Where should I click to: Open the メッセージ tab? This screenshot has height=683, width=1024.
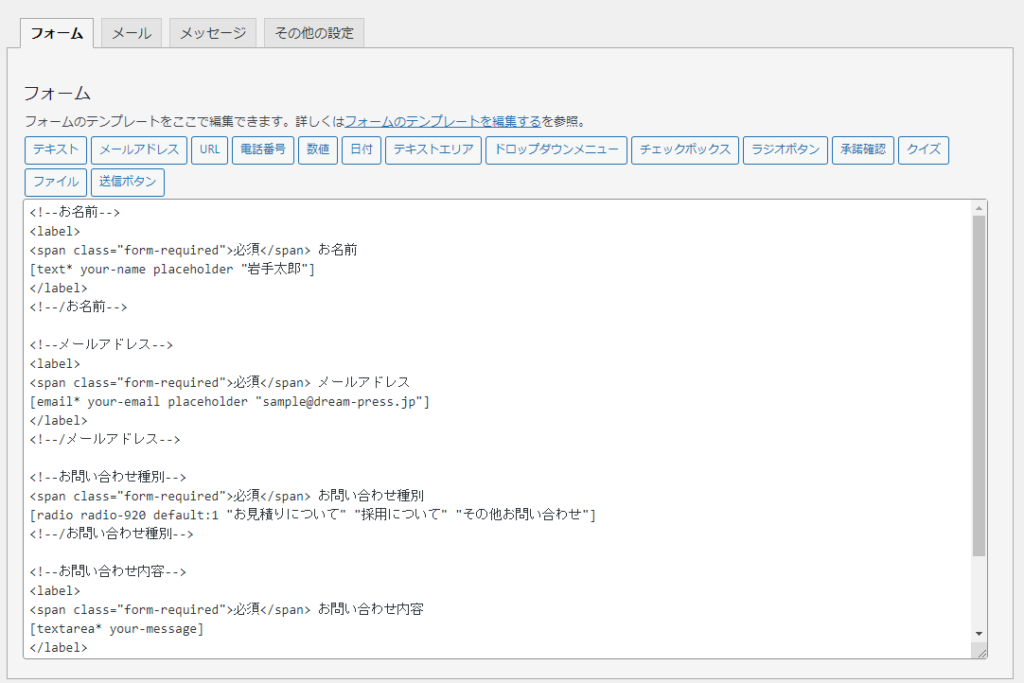point(213,33)
